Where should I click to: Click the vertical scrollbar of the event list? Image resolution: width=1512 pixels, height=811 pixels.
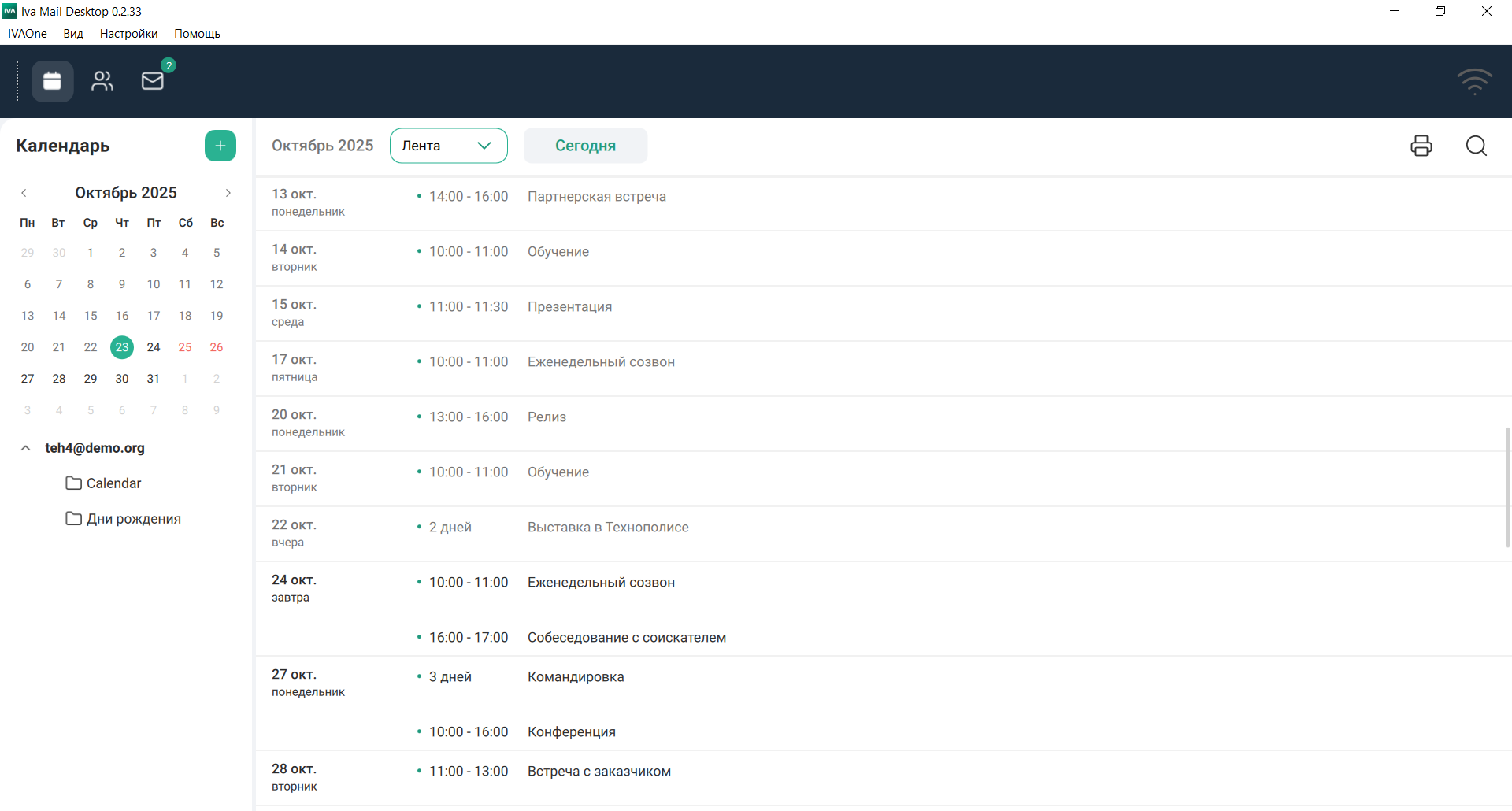1507,488
